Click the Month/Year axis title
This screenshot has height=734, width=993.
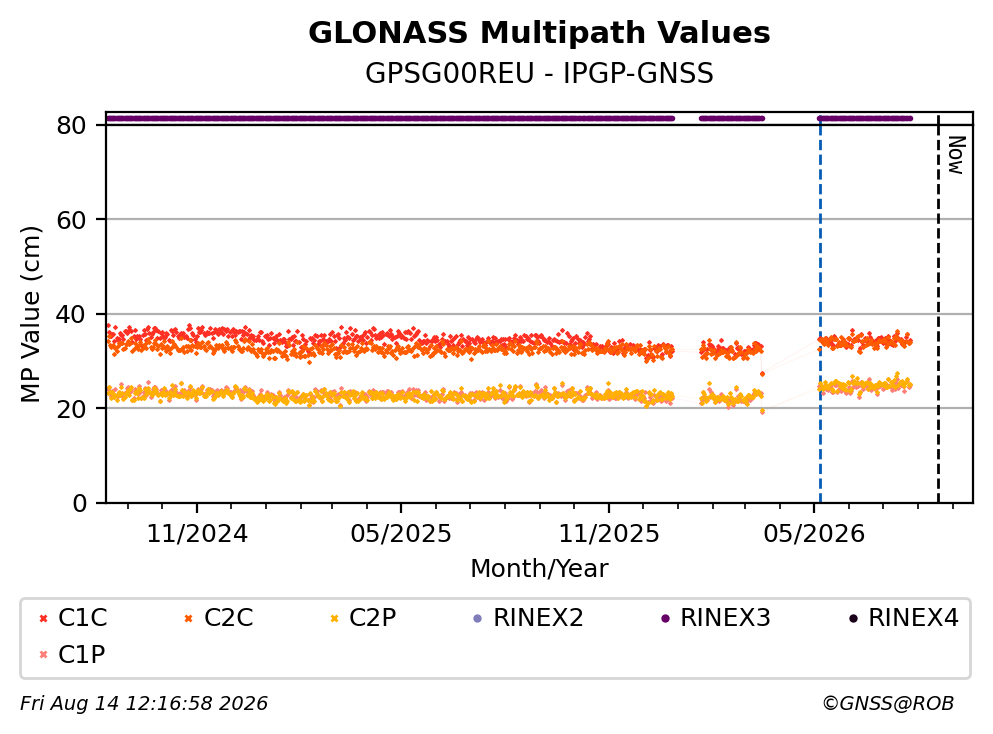pyautogui.click(x=539, y=569)
